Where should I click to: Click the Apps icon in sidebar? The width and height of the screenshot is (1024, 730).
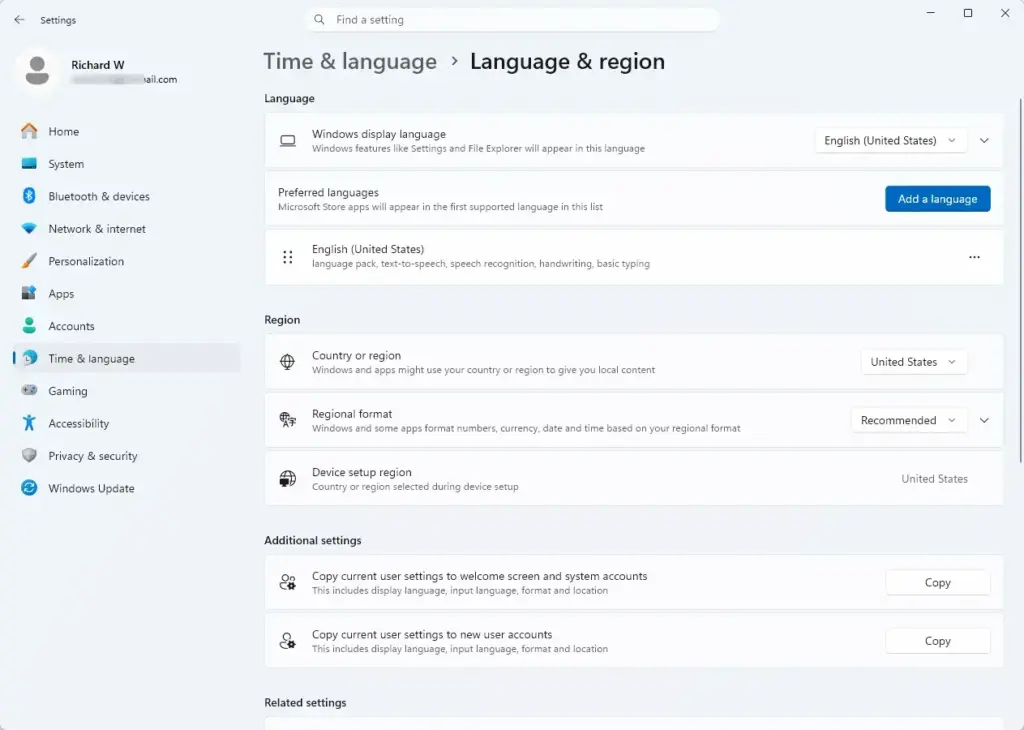click(x=29, y=293)
